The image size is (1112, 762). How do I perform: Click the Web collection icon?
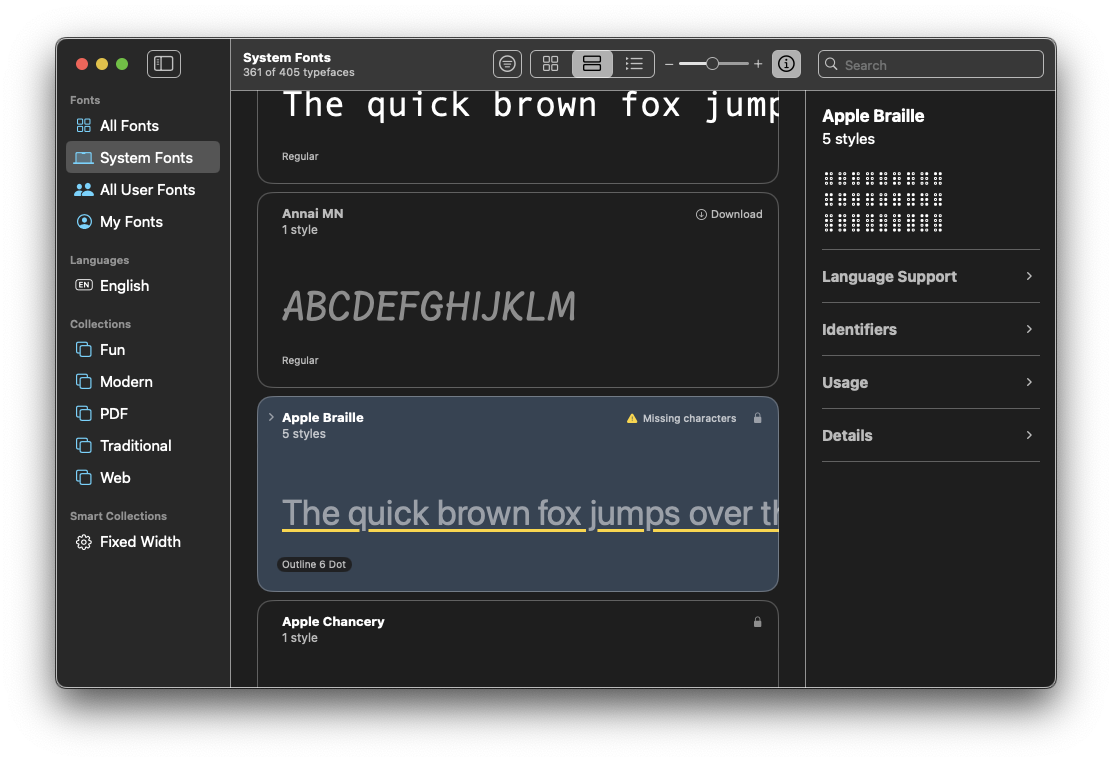84,477
